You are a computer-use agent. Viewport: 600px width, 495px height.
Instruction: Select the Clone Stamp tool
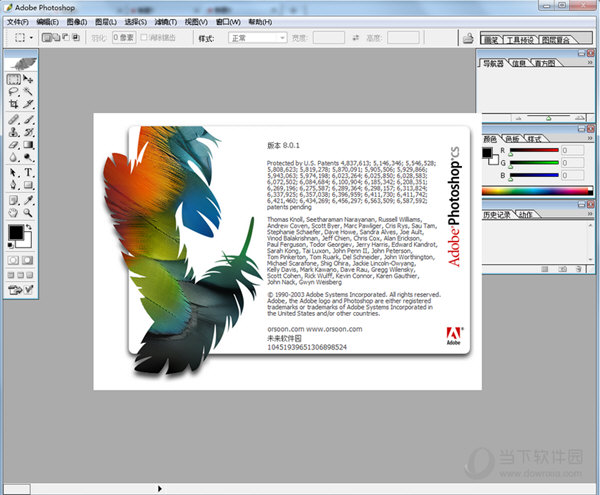coord(13,132)
